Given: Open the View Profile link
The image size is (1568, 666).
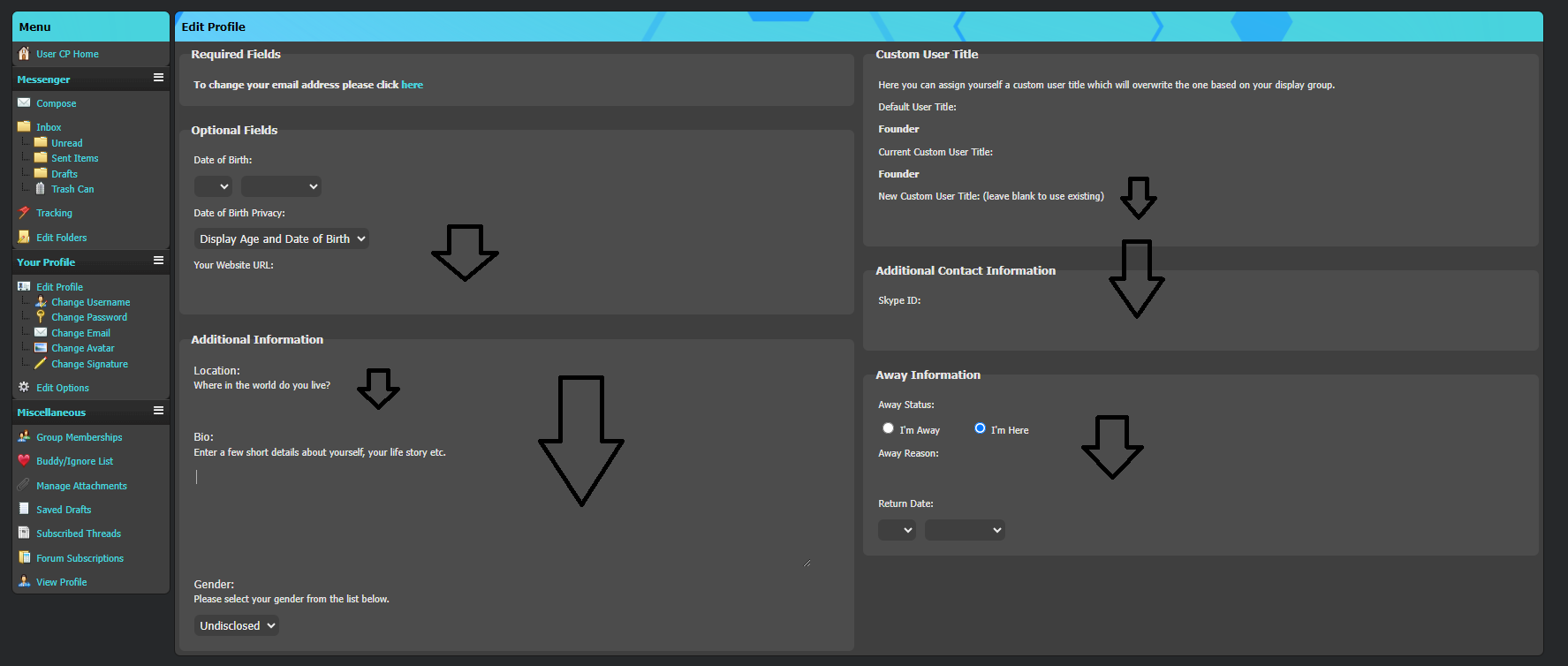Looking at the screenshot, I should point(62,582).
